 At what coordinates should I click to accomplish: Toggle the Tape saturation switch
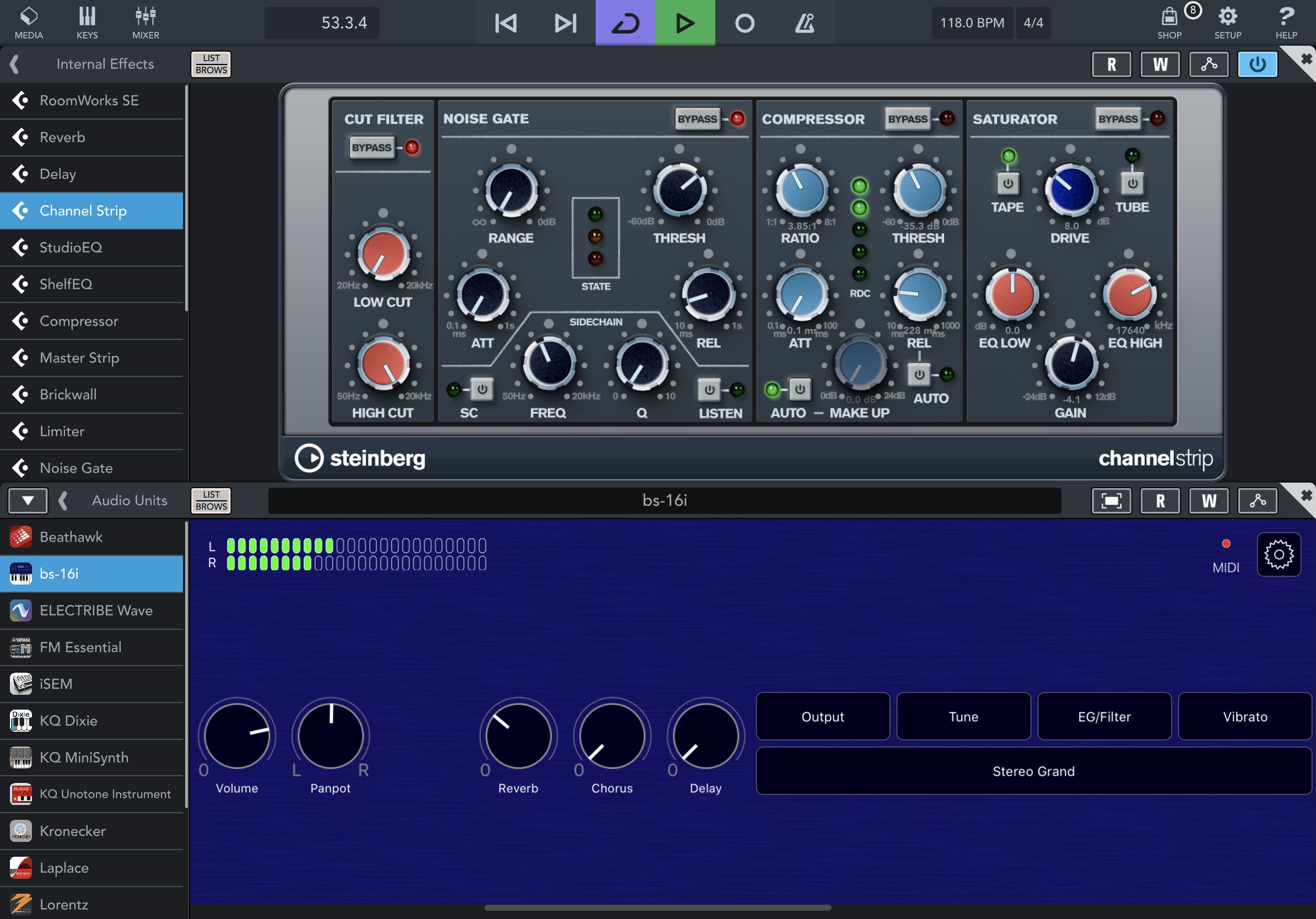pyautogui.click(x=1007, y=184)
